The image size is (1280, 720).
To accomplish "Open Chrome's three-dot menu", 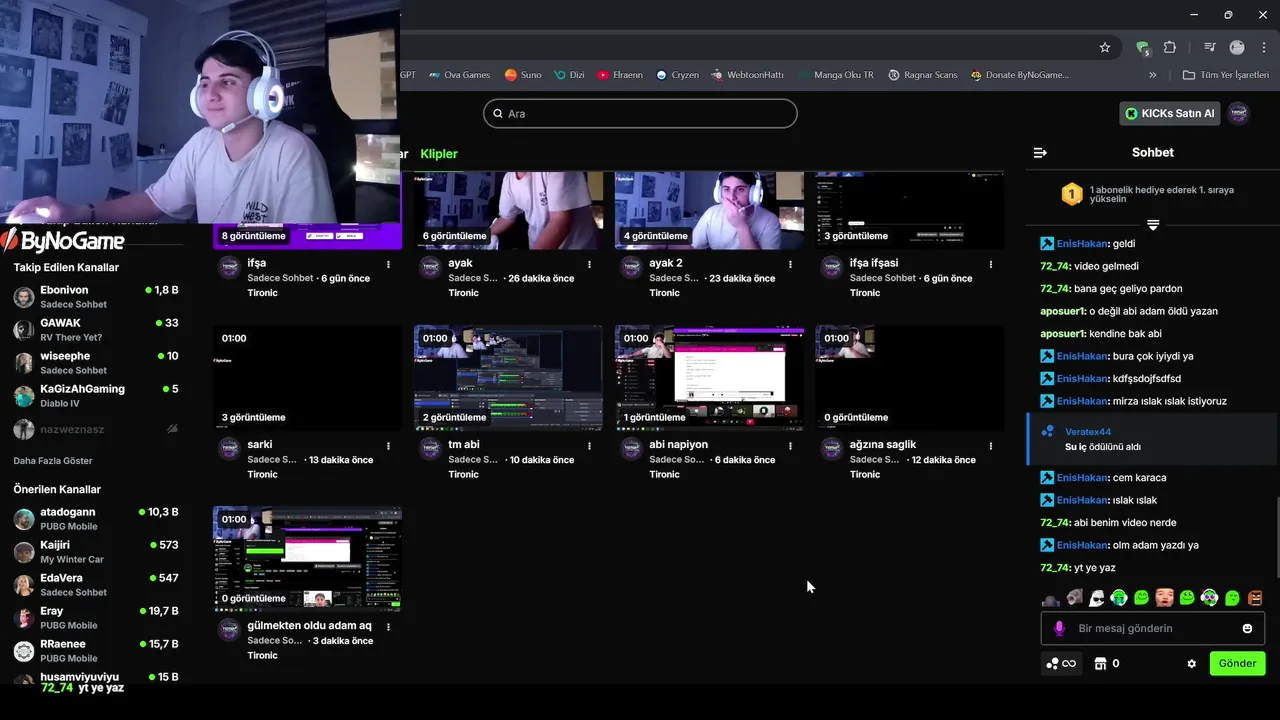I will [x=1263, y=47].
